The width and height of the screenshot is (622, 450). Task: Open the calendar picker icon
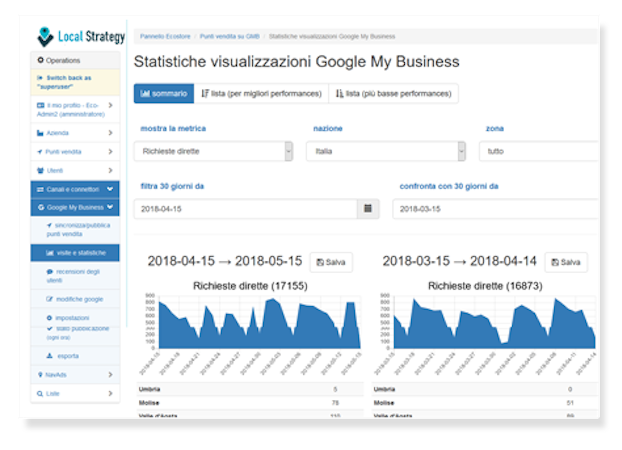[368, 209]
